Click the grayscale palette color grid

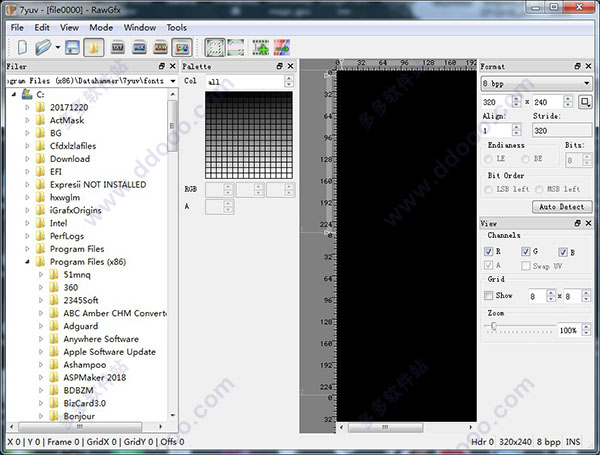(x=249, y=135)
